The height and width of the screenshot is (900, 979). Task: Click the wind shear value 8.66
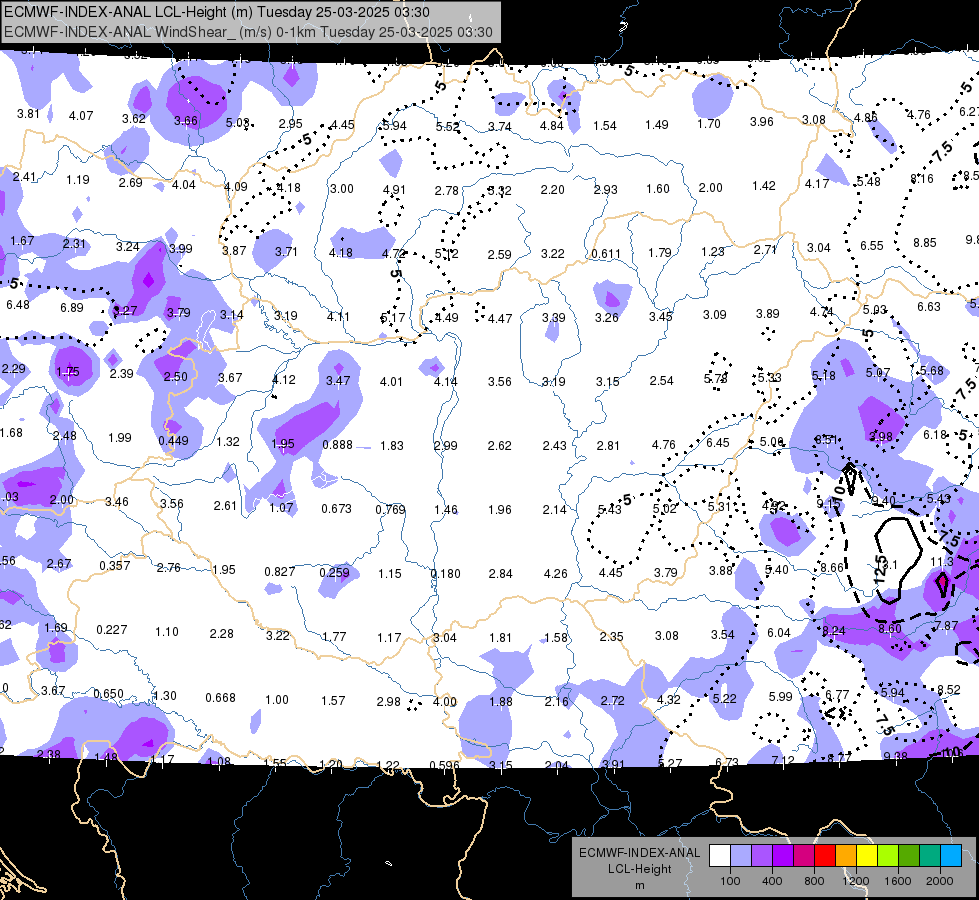pyautogui.click(x=832, y=567)
